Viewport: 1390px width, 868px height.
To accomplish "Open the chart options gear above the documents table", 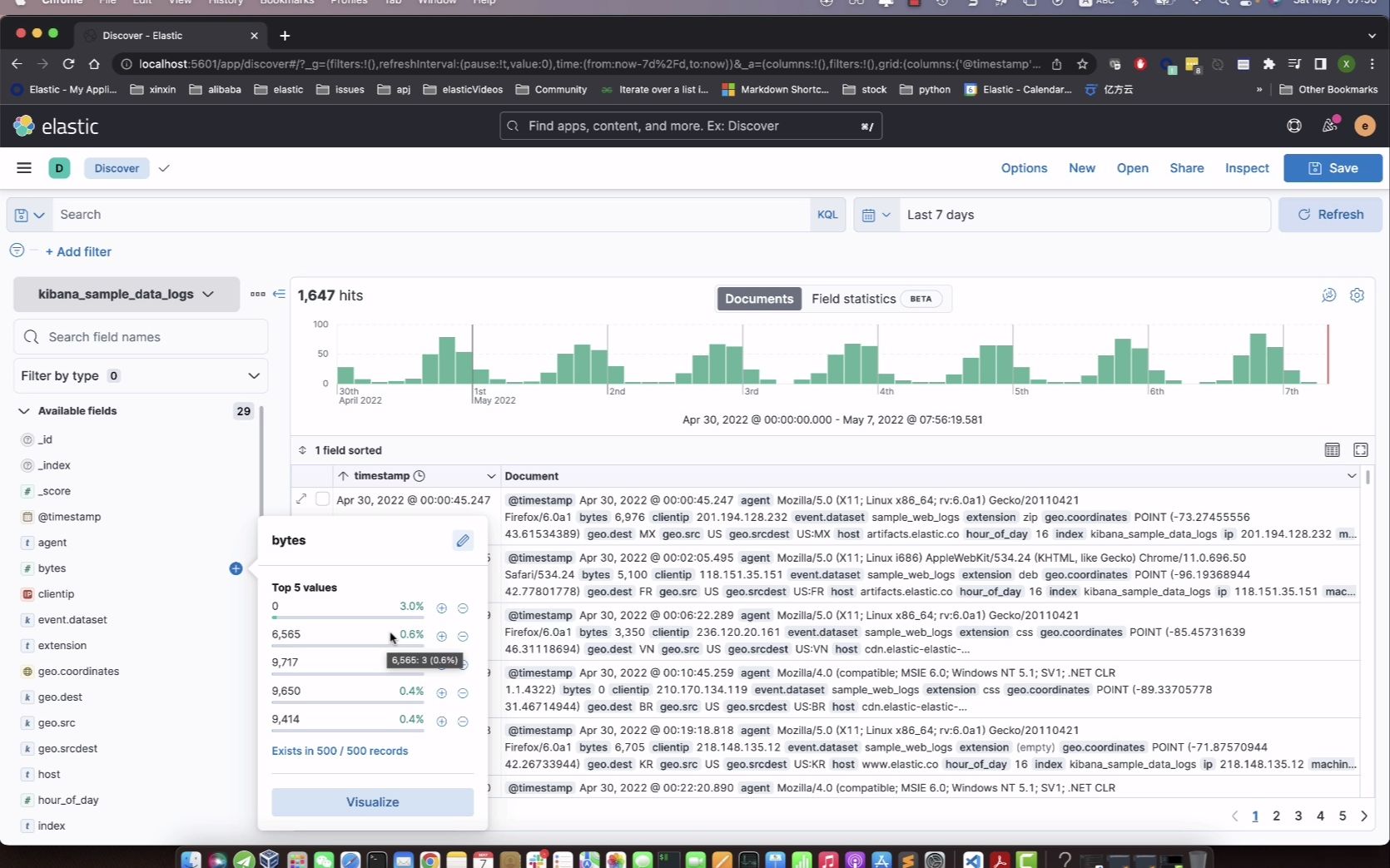I will pos(1358,295).
